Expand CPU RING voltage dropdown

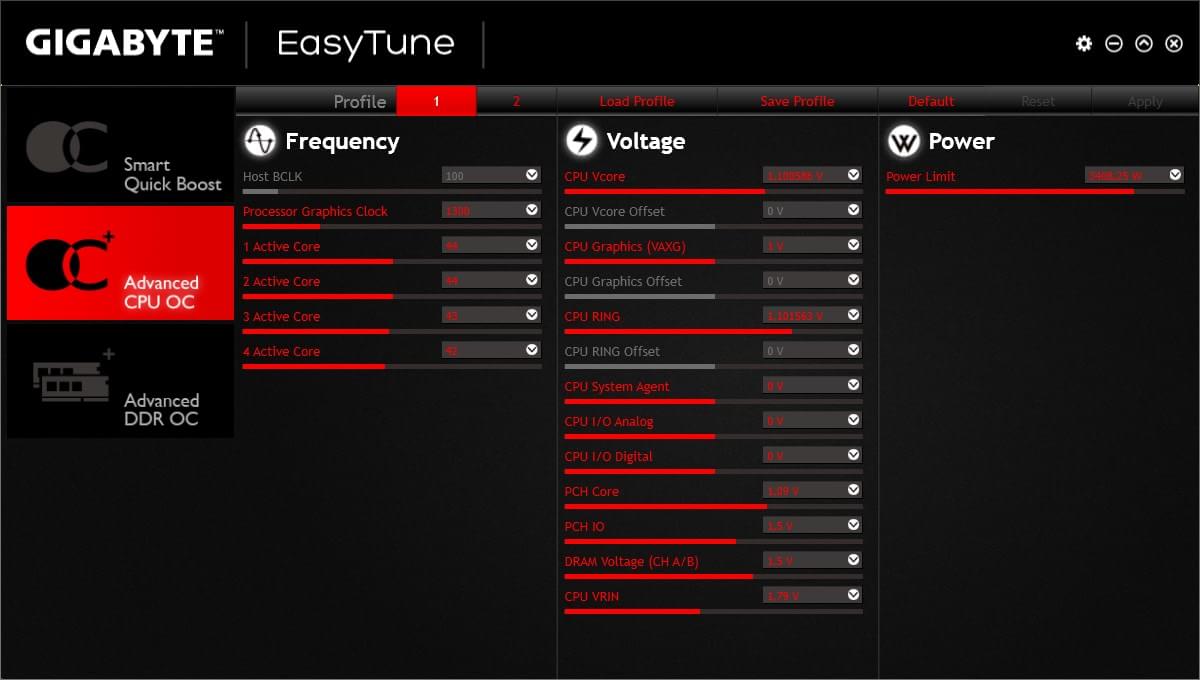tap(853, 315)
